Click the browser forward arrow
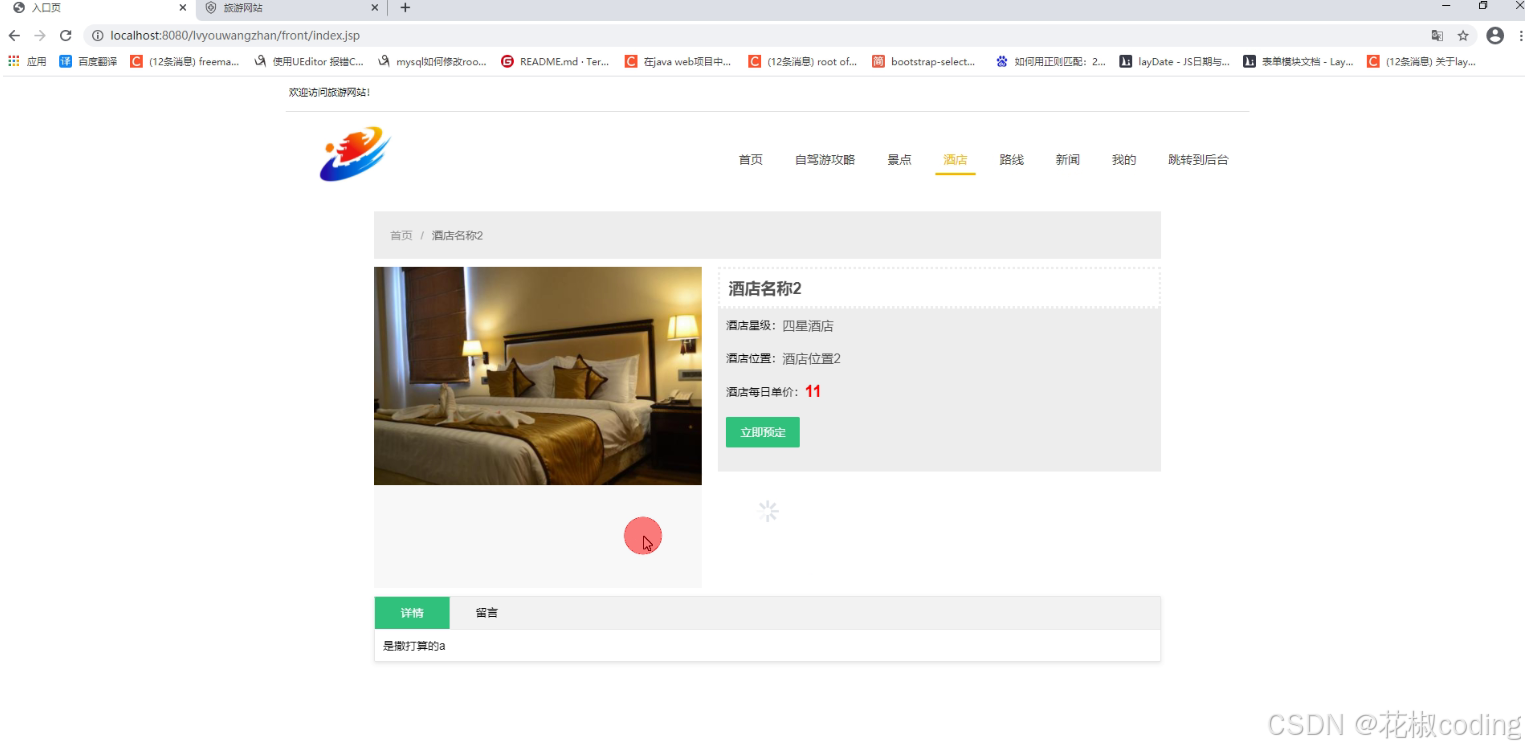 click(x=40, y=35)
